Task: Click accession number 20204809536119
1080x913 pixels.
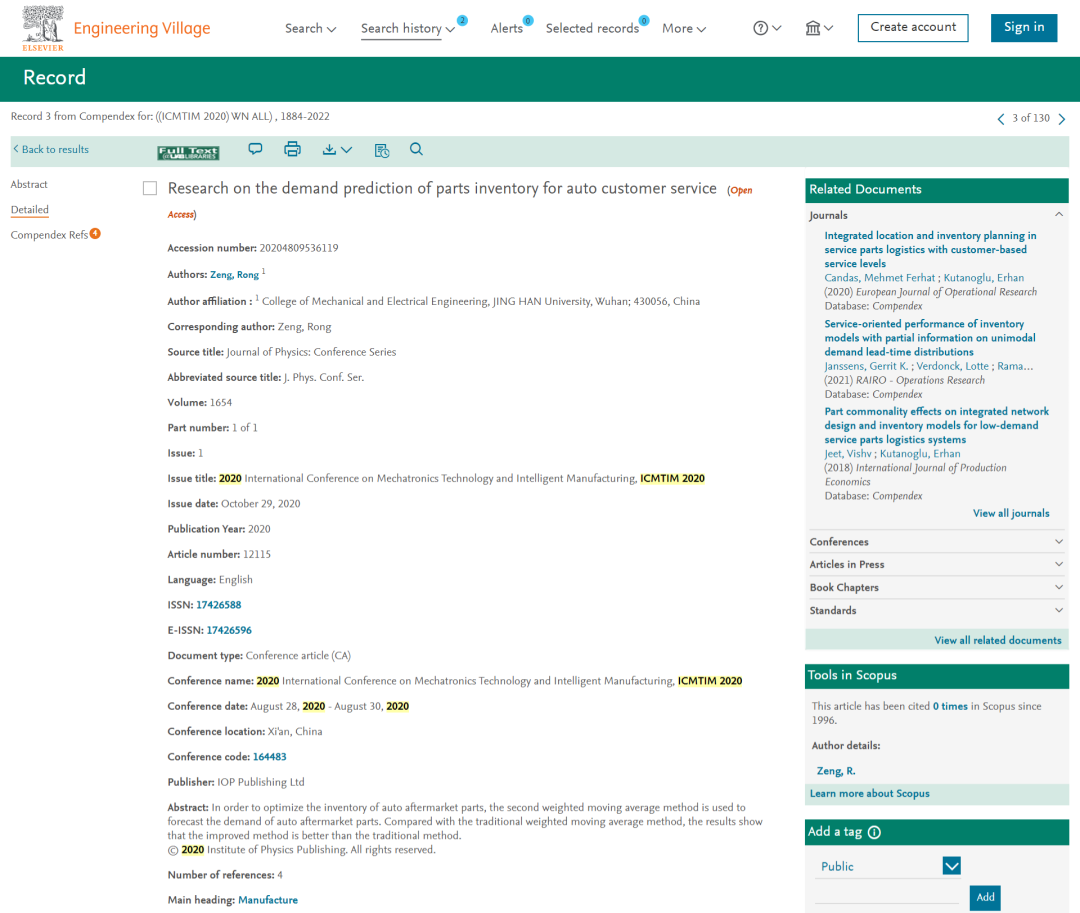Action: click(x=299, y=248)
